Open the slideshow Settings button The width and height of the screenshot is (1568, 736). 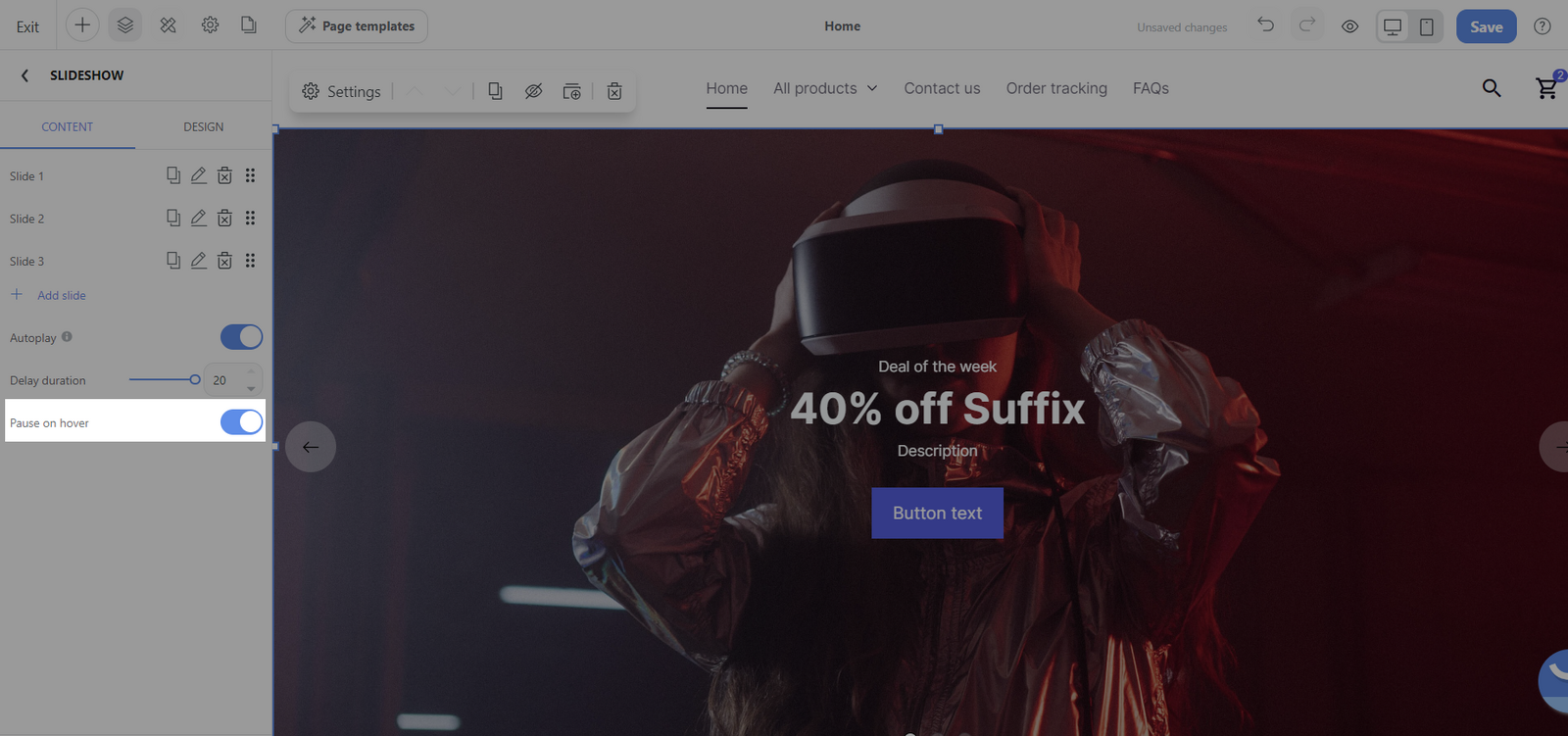(x=341, y=91)
